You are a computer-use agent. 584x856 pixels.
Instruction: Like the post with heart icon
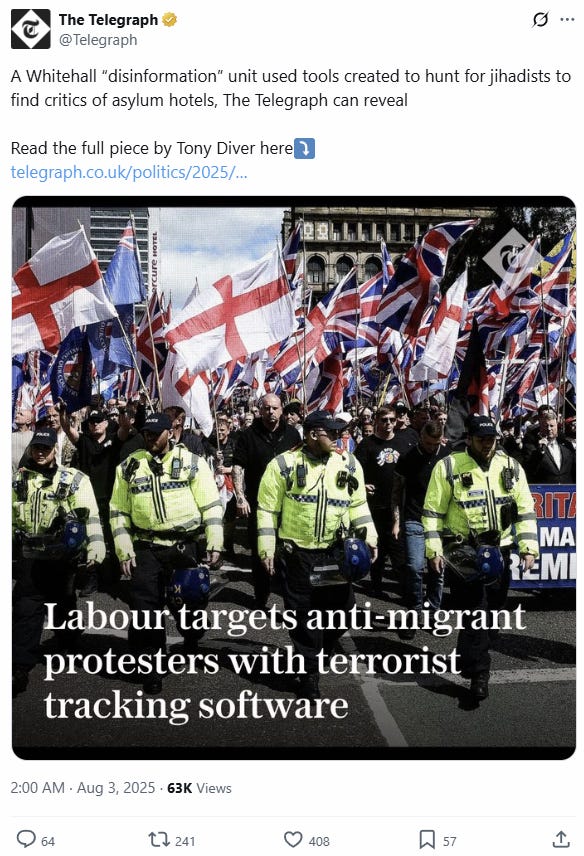[293, 839]
